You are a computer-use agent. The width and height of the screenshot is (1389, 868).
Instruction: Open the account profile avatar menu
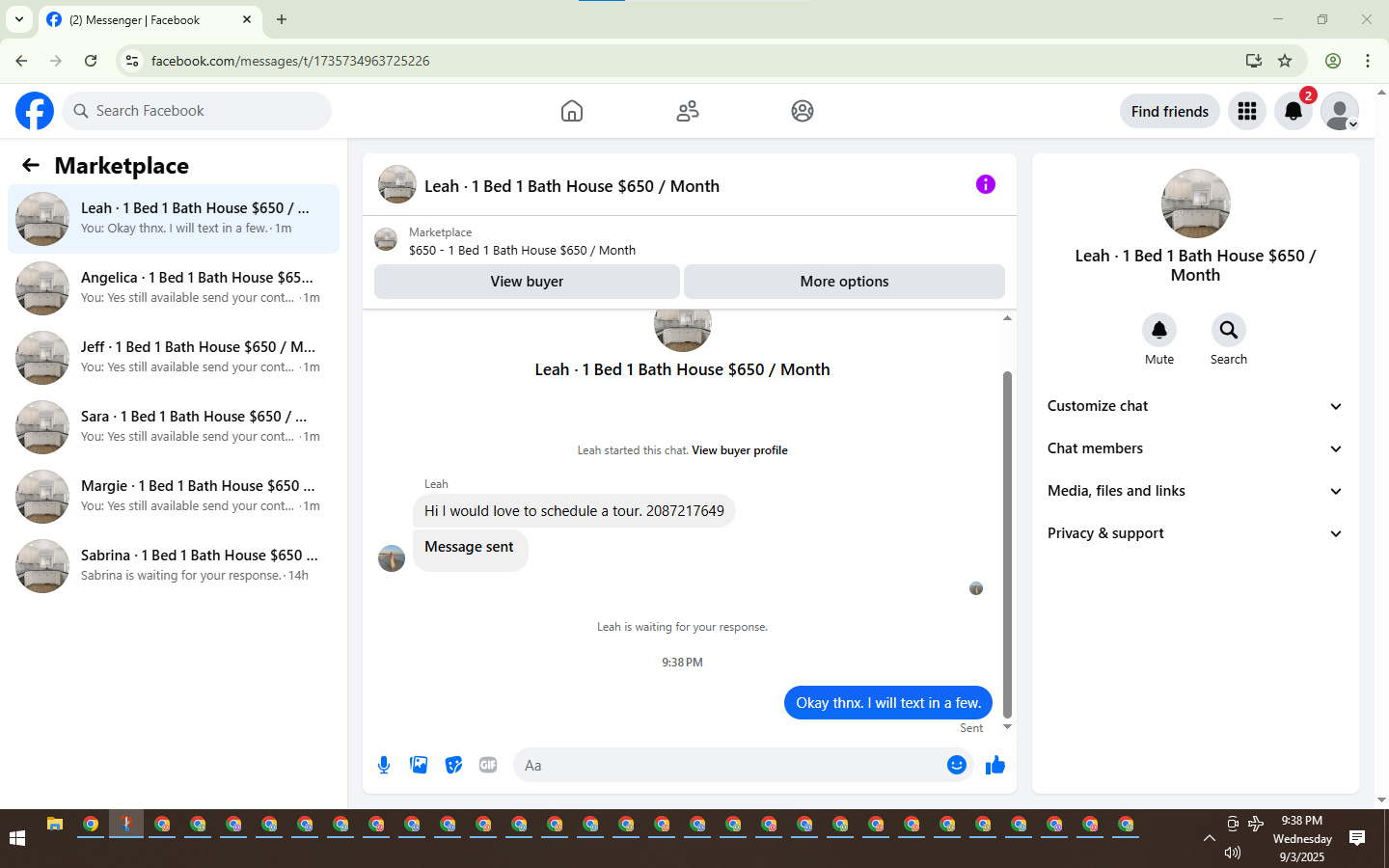point(1340,111)
